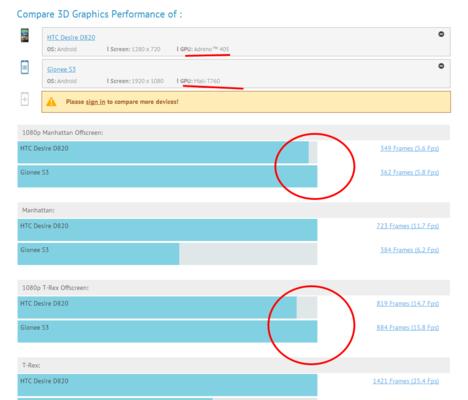
Task: Click the add device plus icon
Action: (25, 99)
